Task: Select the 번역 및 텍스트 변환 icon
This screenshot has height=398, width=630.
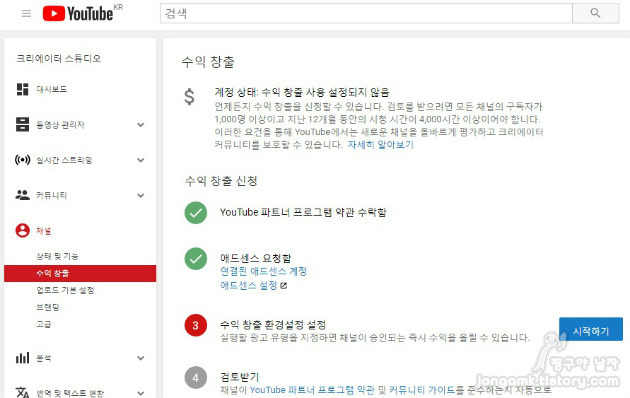Action: tap(22, 392)
